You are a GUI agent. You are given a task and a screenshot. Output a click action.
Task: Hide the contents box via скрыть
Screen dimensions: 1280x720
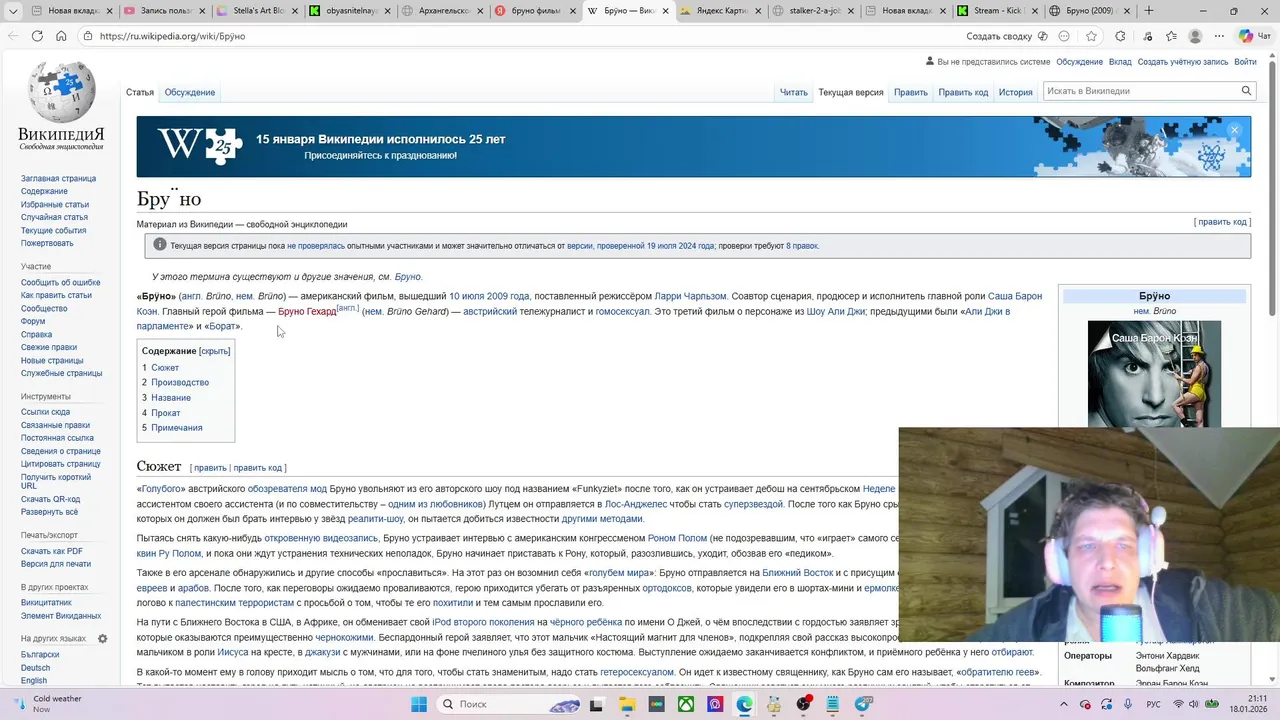(215, 351)
